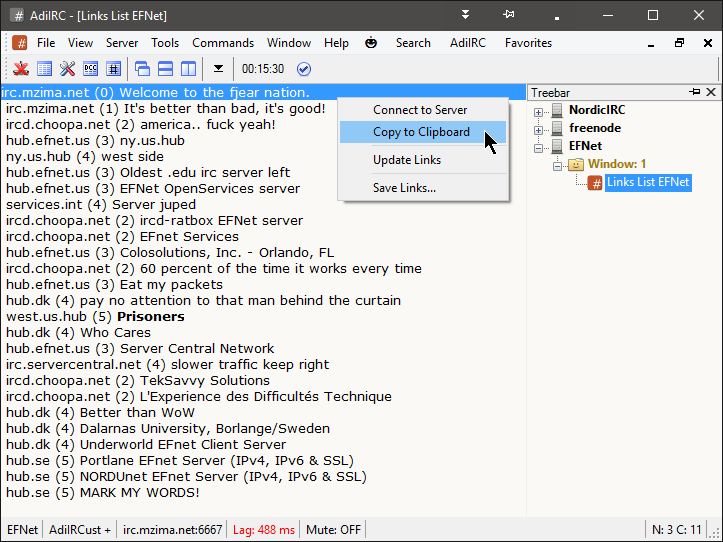Viewport: 723px width, 542px height.
Task: Click 'Lag: 488 ms' in status bar
Action: 263,530
